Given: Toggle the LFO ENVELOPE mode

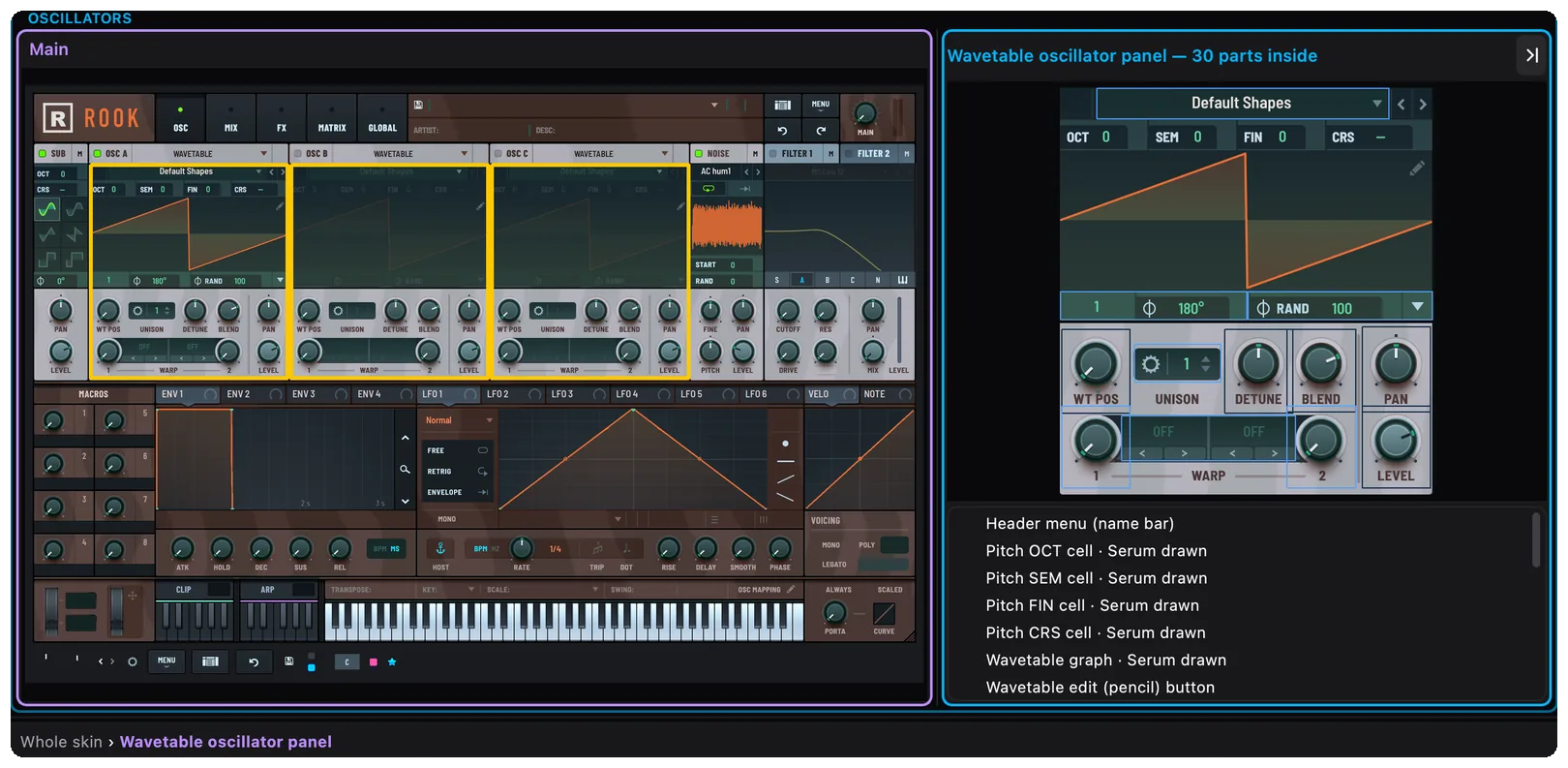Looking at the screenshot, I should coord(458,492).
